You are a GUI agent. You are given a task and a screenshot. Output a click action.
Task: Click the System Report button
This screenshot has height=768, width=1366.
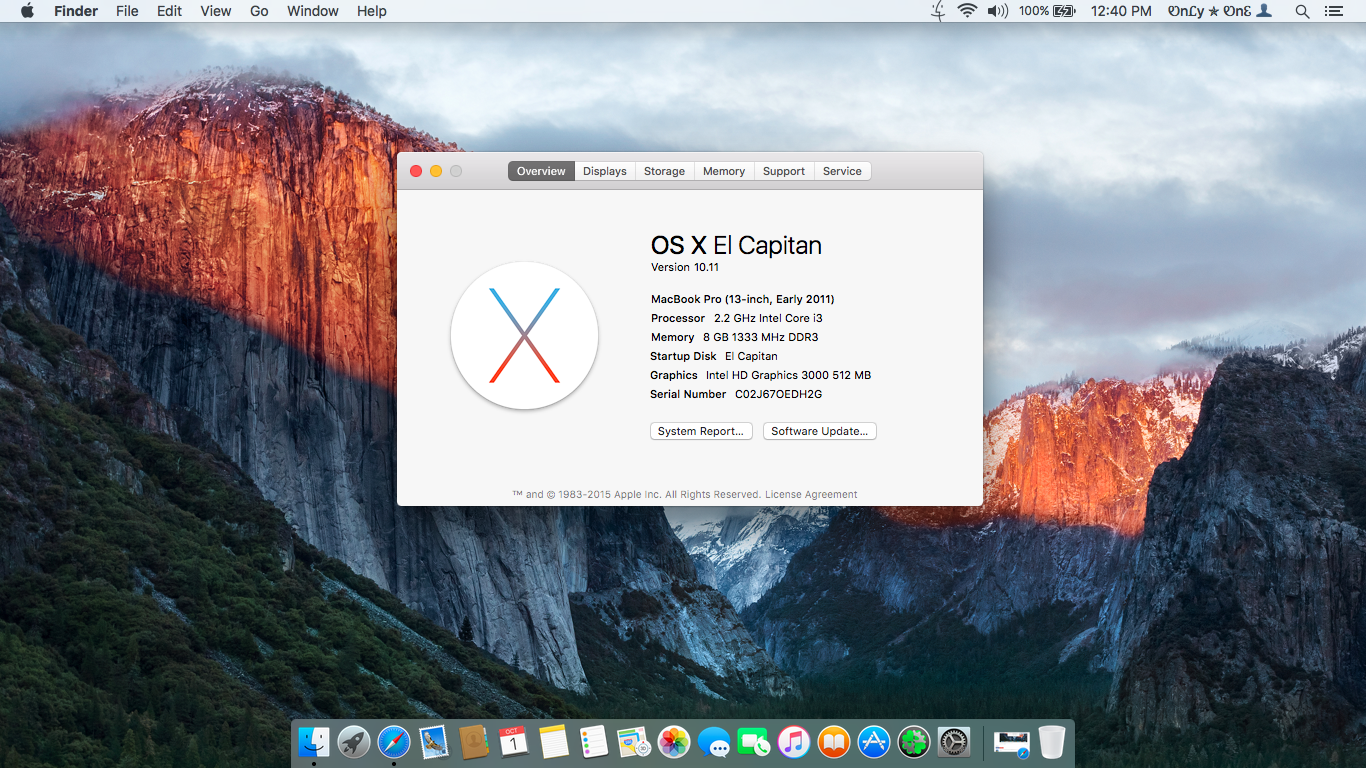[701, 431]
